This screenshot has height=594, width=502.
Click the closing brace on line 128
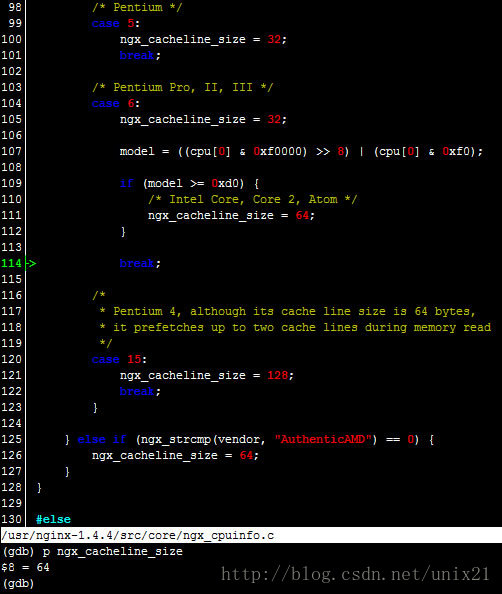tap(39, 488)
